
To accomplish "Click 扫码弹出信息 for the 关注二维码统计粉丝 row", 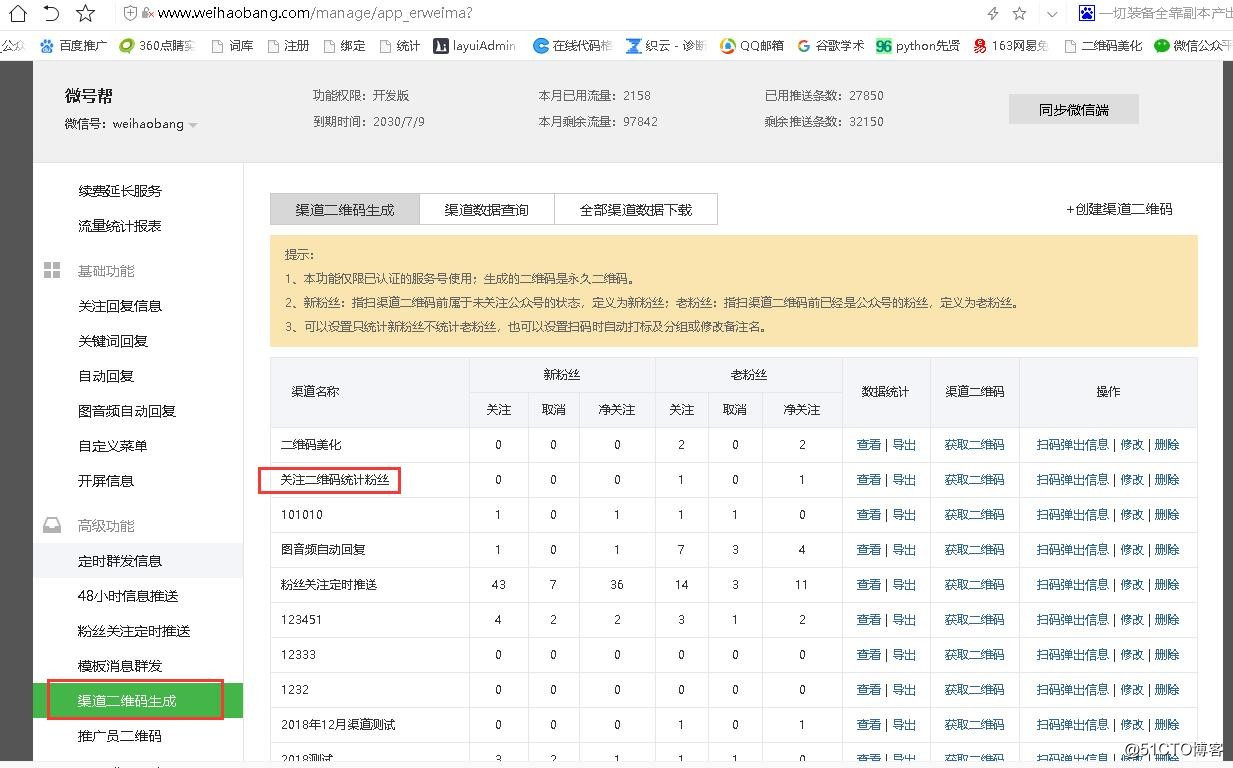I will click(1073, 480).
